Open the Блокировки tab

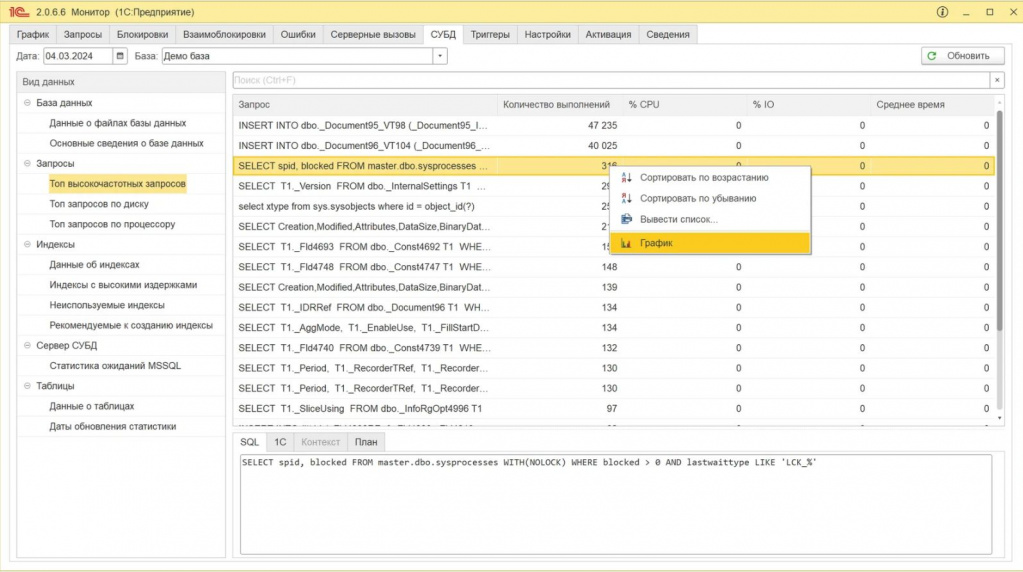142,35
